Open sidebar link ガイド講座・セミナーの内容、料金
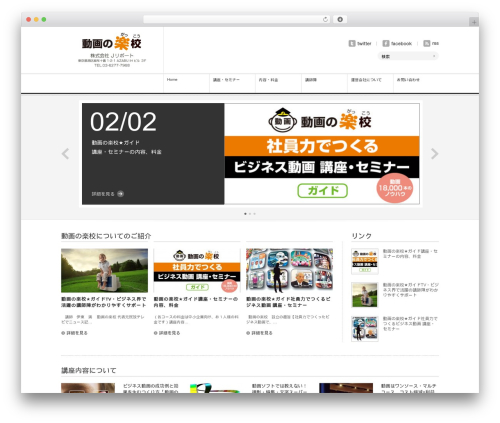Viewport: 500px width, 423px height. [410, 254]
